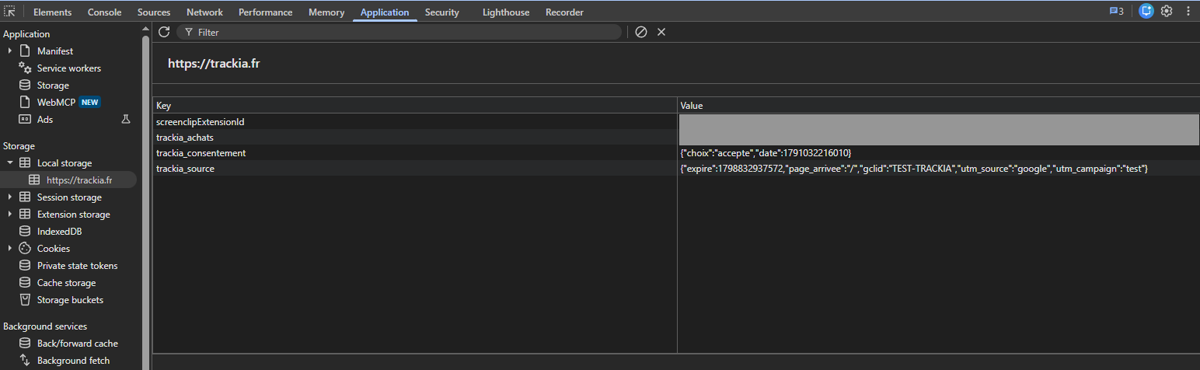Expand the Cookies tree arrow

tap(10, 248)
